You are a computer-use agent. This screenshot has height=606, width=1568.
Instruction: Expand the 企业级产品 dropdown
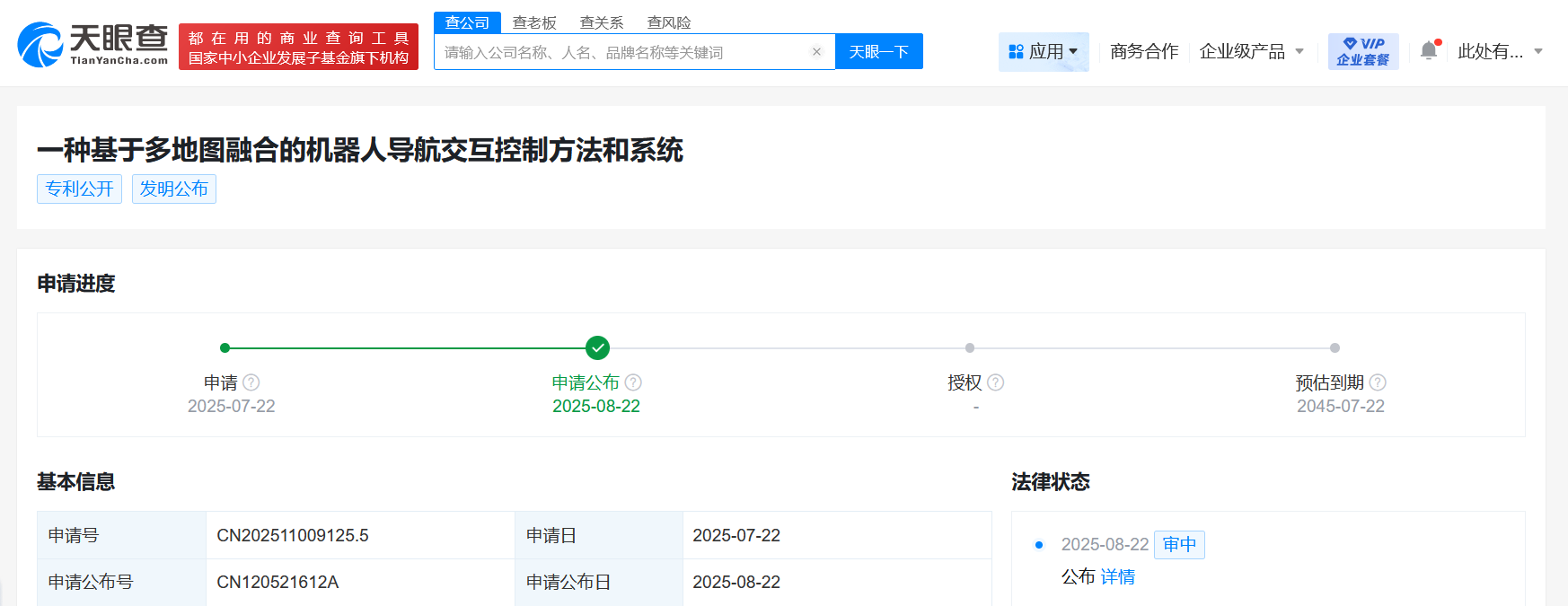coord(1251,52)
